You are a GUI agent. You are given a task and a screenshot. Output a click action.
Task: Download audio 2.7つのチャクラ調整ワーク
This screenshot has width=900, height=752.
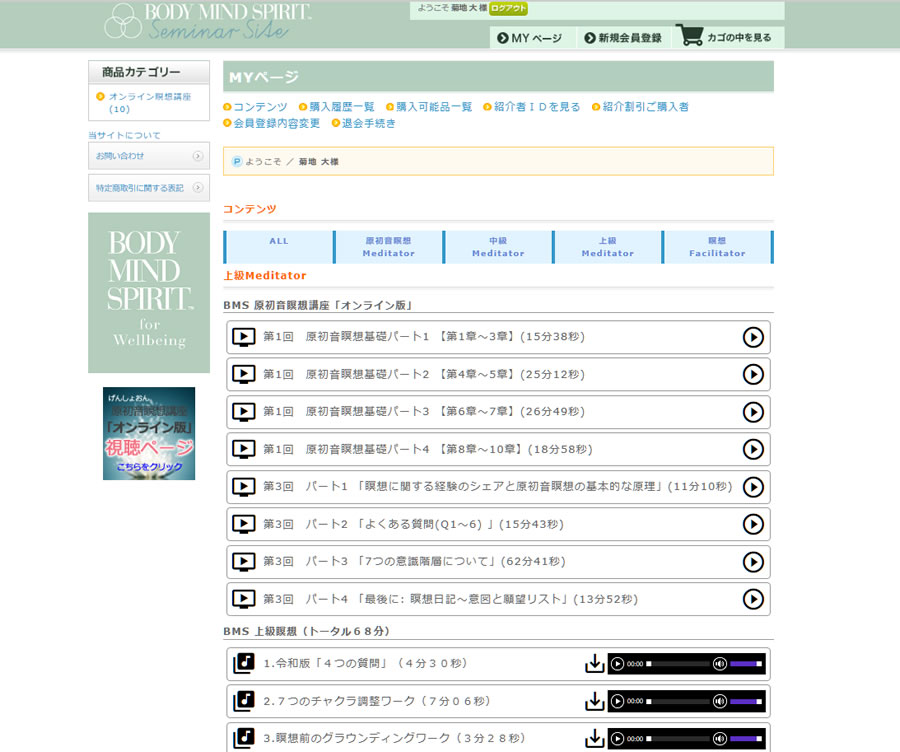[594, 701]
